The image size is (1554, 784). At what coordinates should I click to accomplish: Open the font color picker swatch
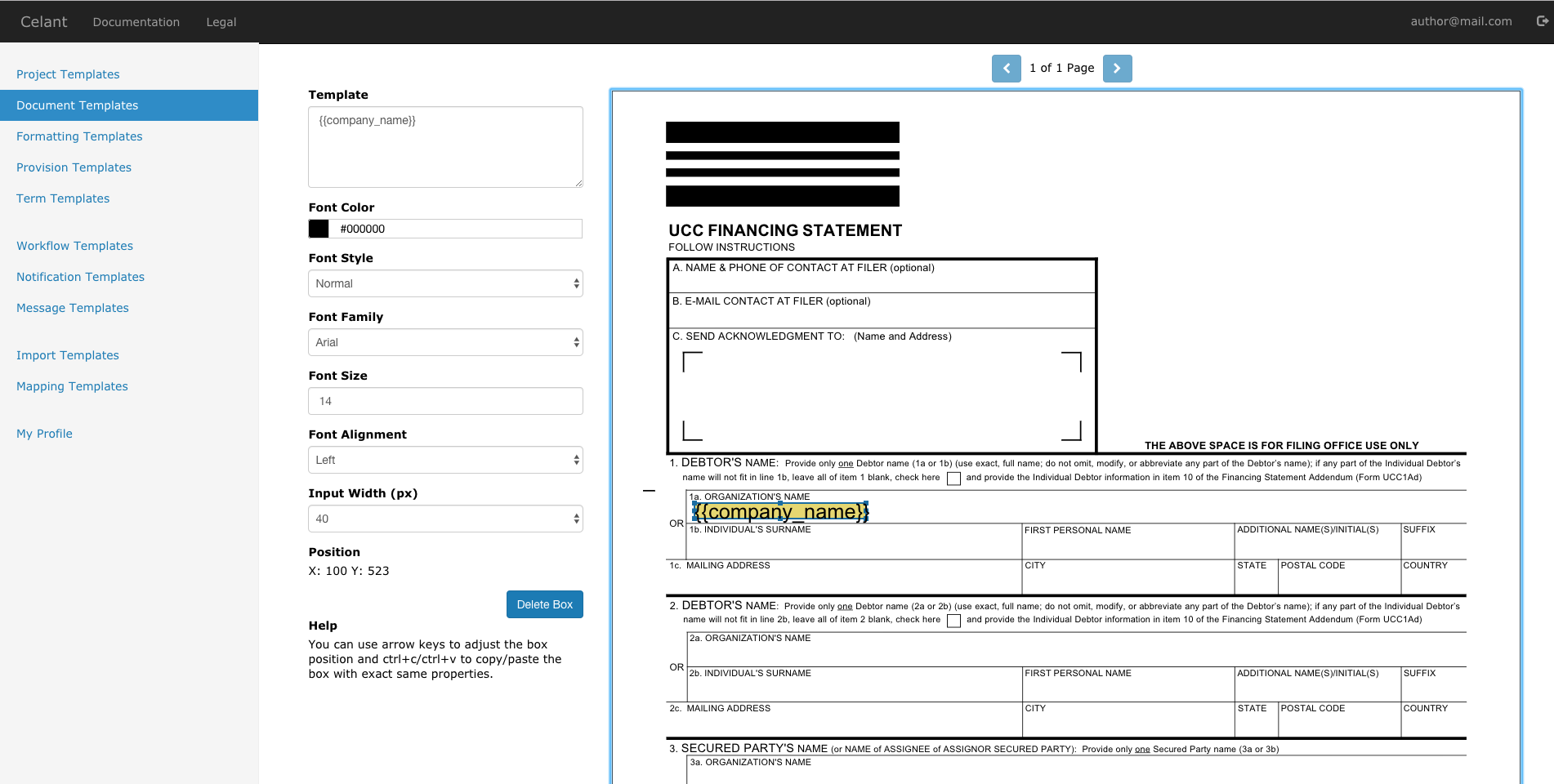coord(319,229)
